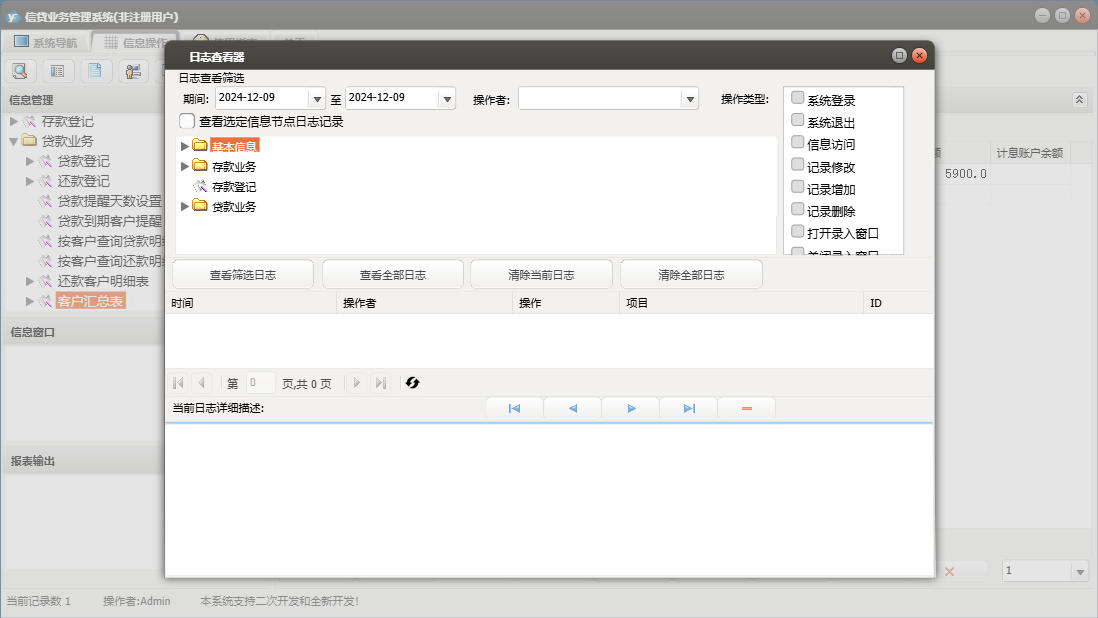Click the 清除全部日志 button
Viewport: 1098px width, 618px height.
point(691,275)
